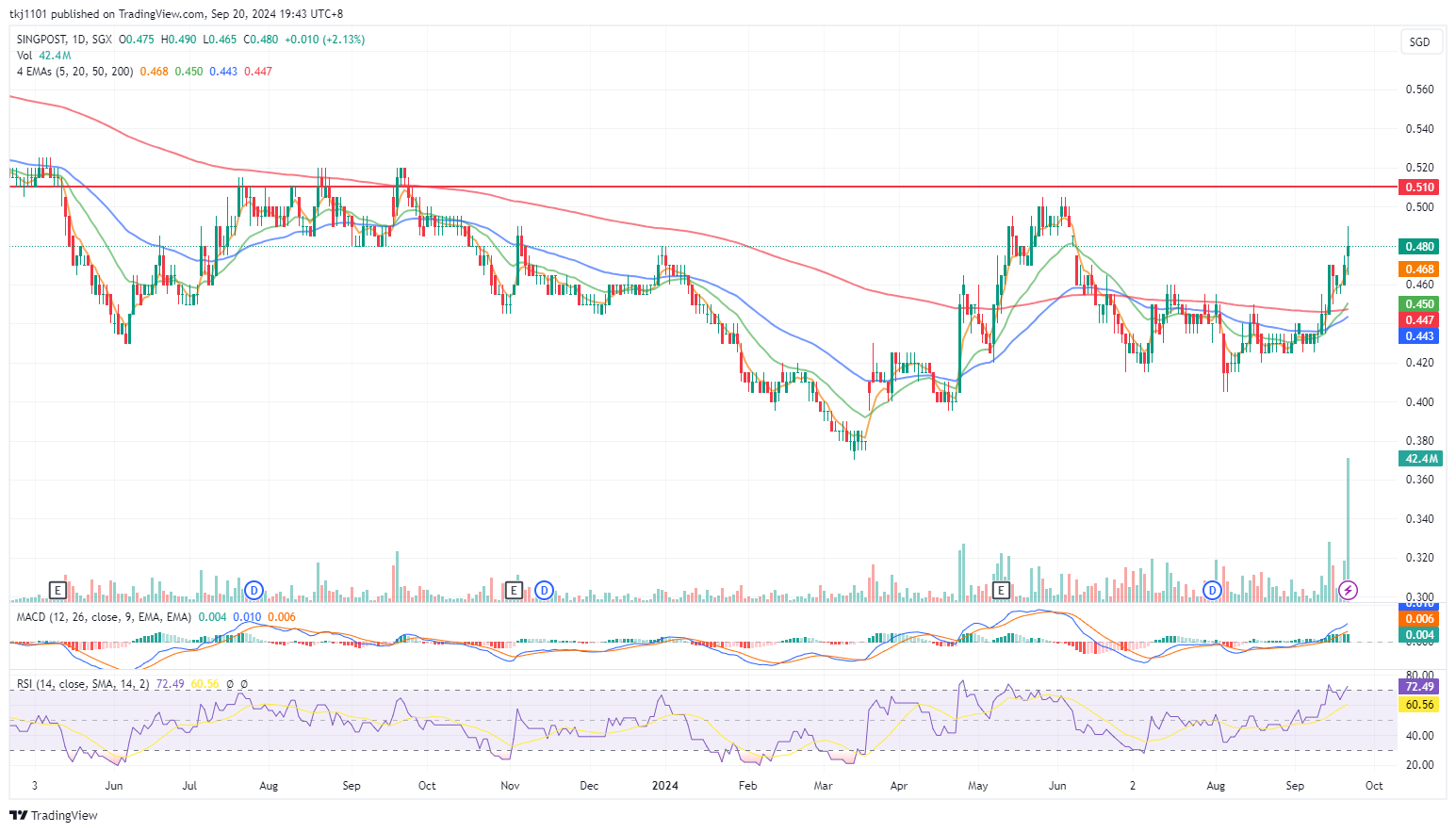Click the 0.010 MACD value in legend
This screenshot has height=832, width=1456.
(x=247, y=617)
